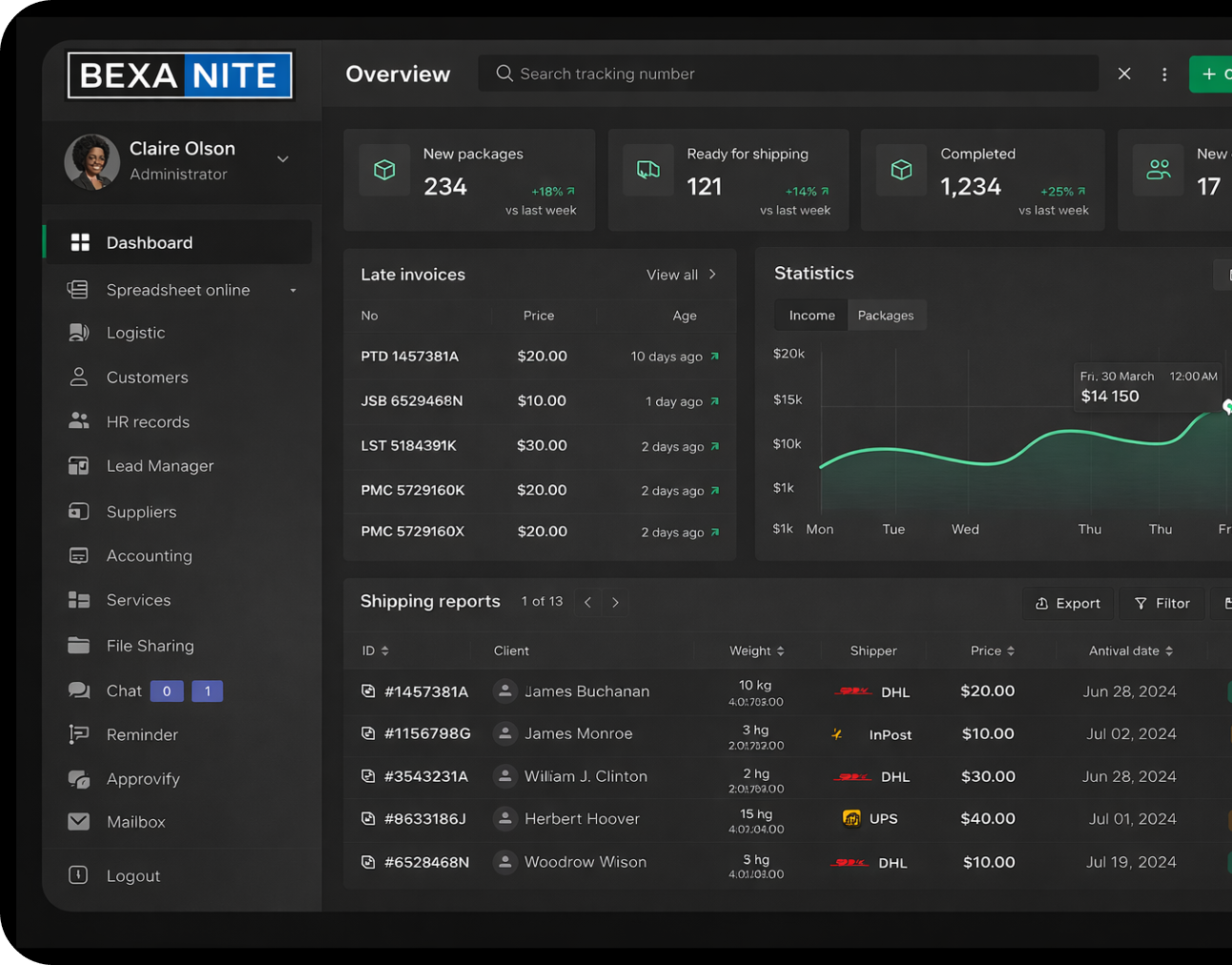Screen dimensions: 1232x965
Task: Click the HR records people icon
Action: 79,421
